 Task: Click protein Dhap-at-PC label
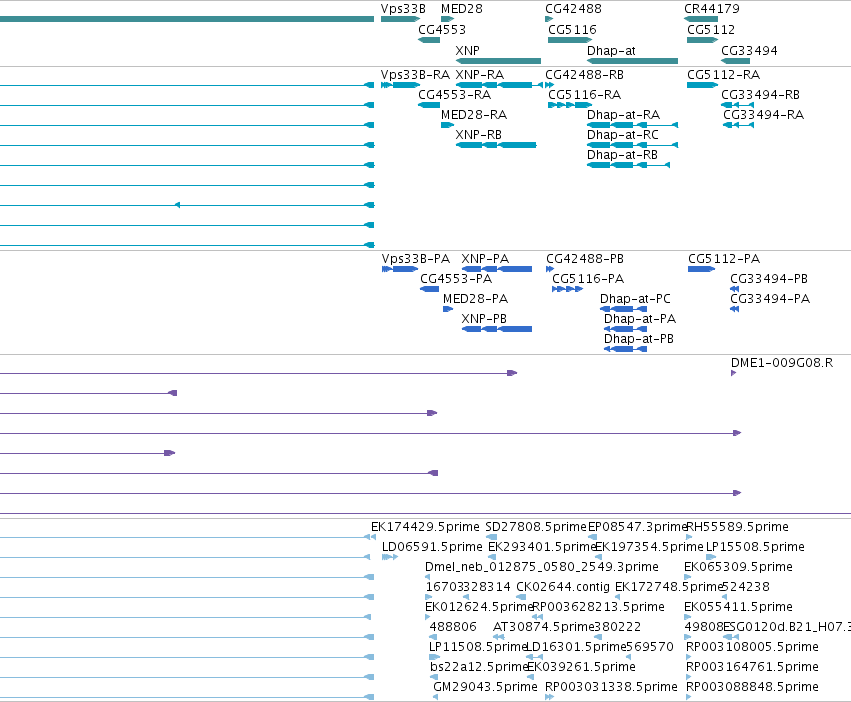click(635, 299)
